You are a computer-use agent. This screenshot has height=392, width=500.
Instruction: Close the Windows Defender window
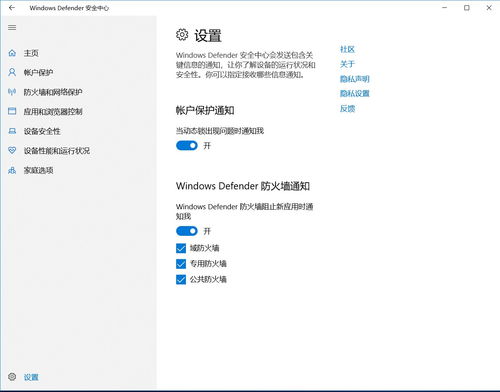tap(489, 8)
